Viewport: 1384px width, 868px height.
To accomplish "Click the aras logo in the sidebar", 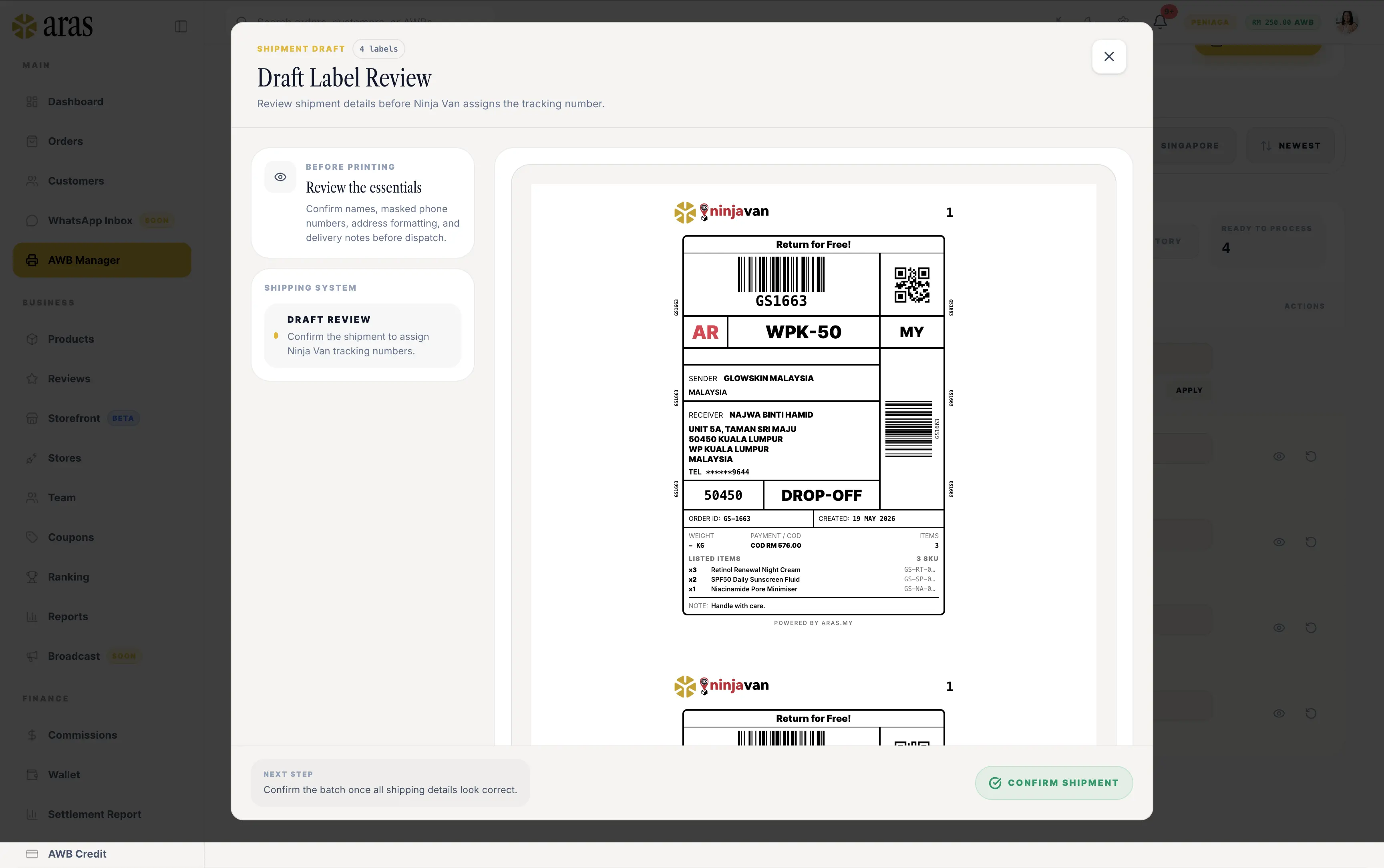I will click(53, 26).
